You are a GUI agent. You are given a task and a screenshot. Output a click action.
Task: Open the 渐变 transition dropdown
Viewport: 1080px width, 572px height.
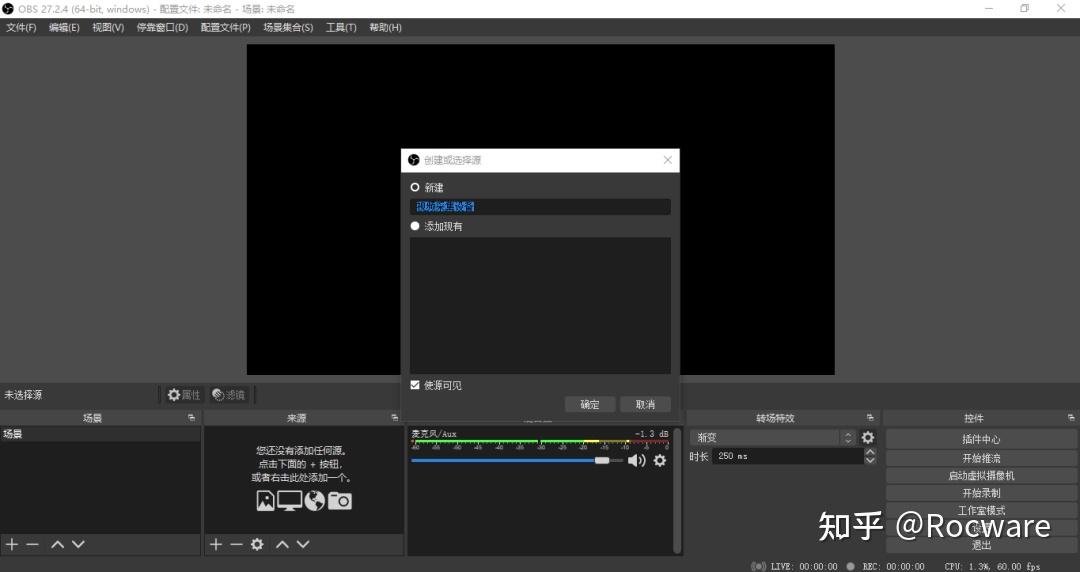(774, 438)
